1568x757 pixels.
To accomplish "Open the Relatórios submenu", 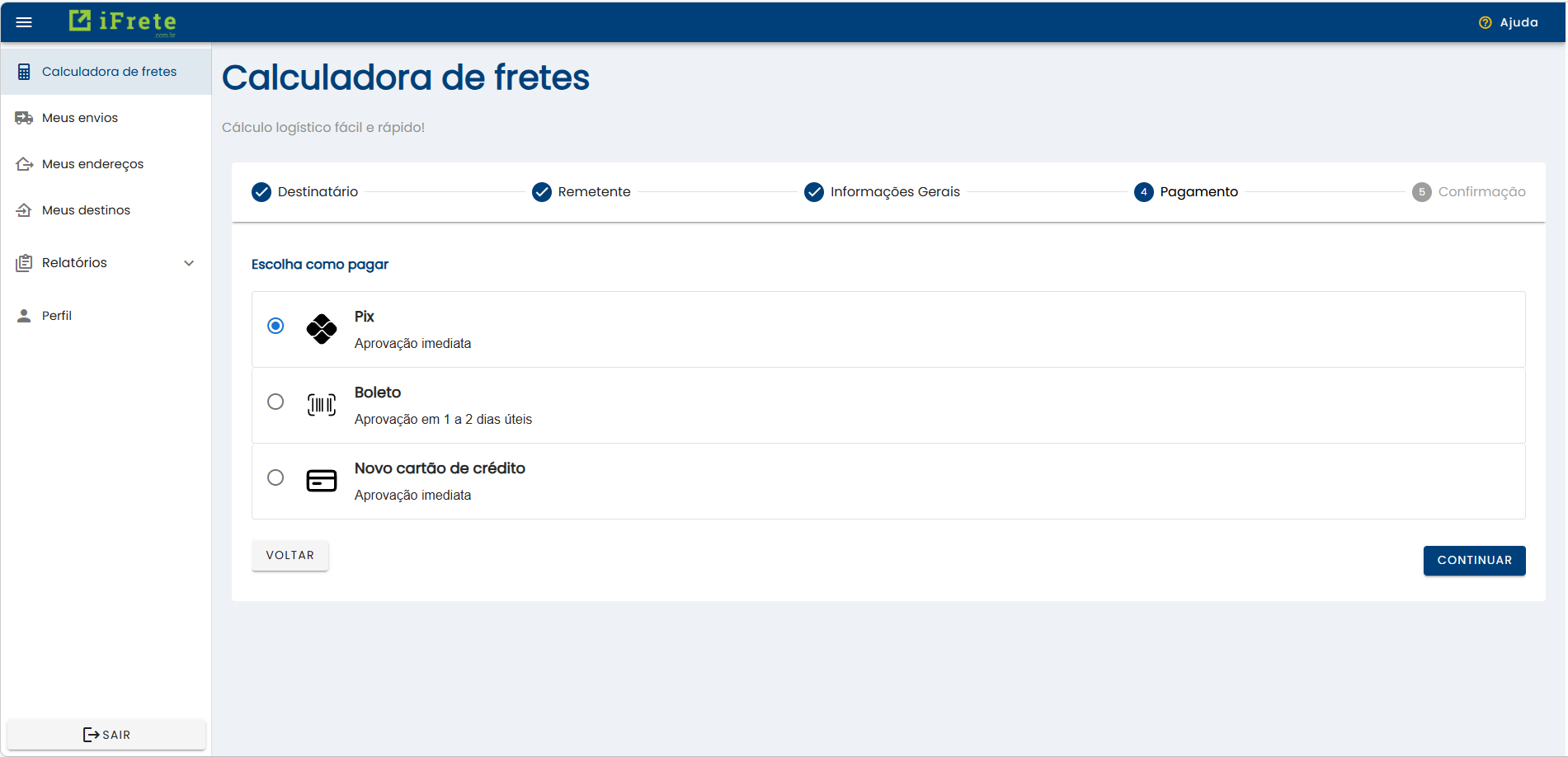I will (74, 263).
